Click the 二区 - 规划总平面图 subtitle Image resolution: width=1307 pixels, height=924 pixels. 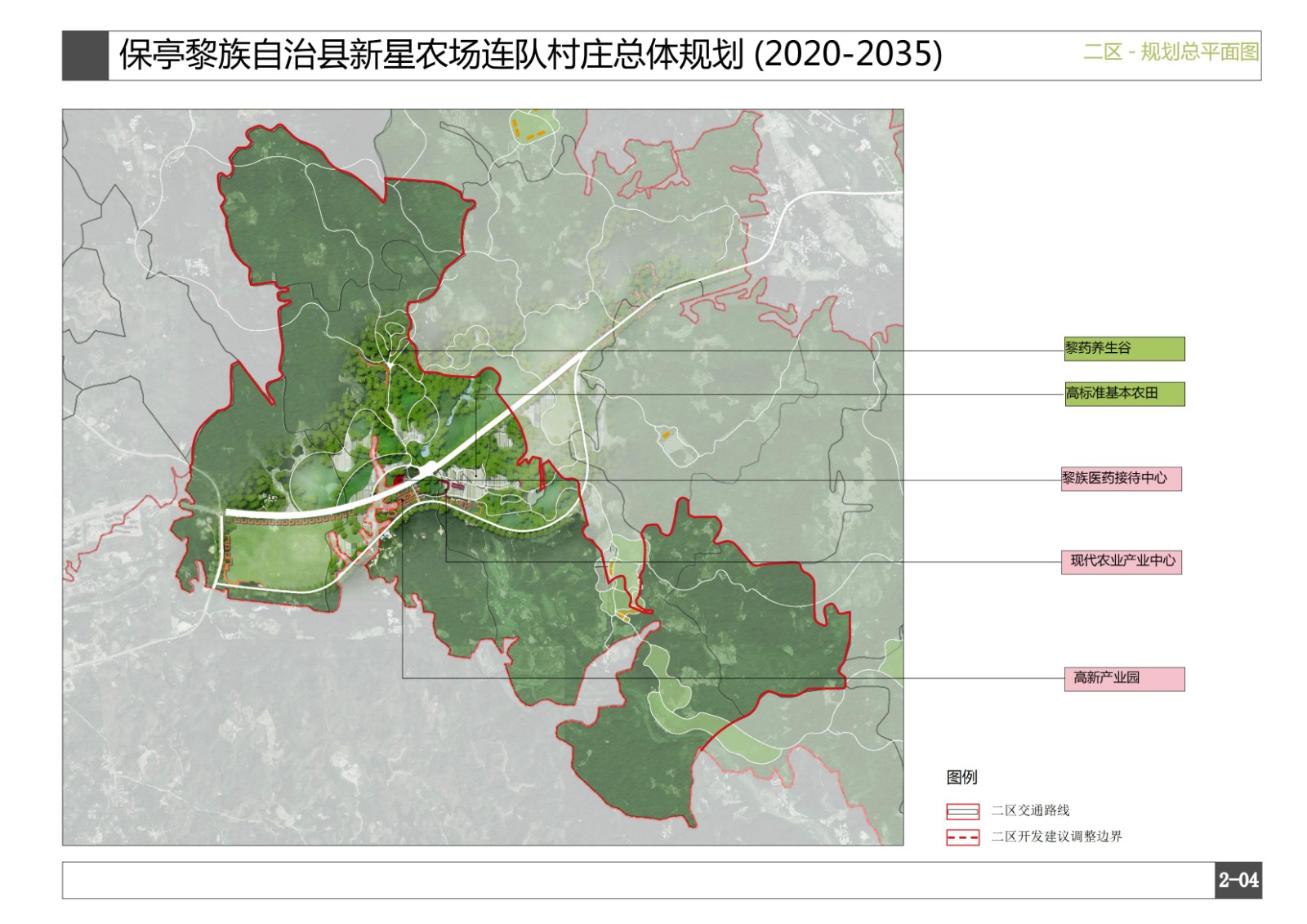(1171, 52)
